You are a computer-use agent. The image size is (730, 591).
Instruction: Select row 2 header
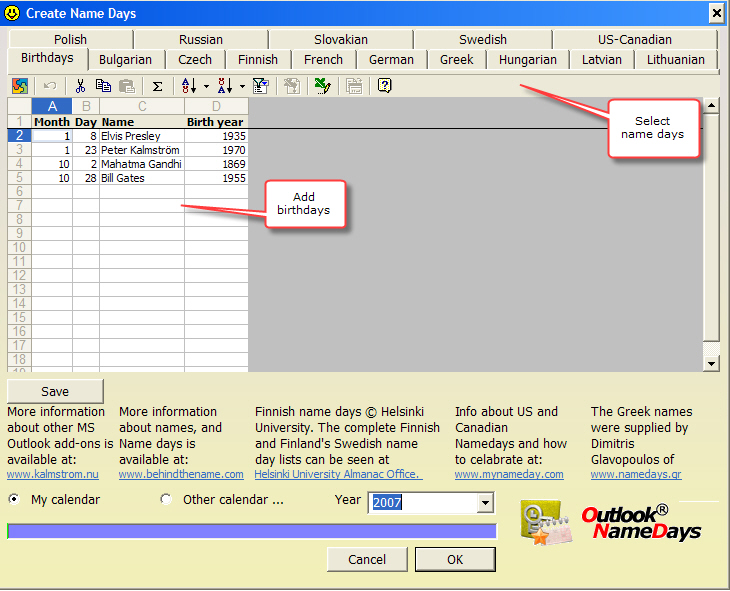(x=20, y=136)
